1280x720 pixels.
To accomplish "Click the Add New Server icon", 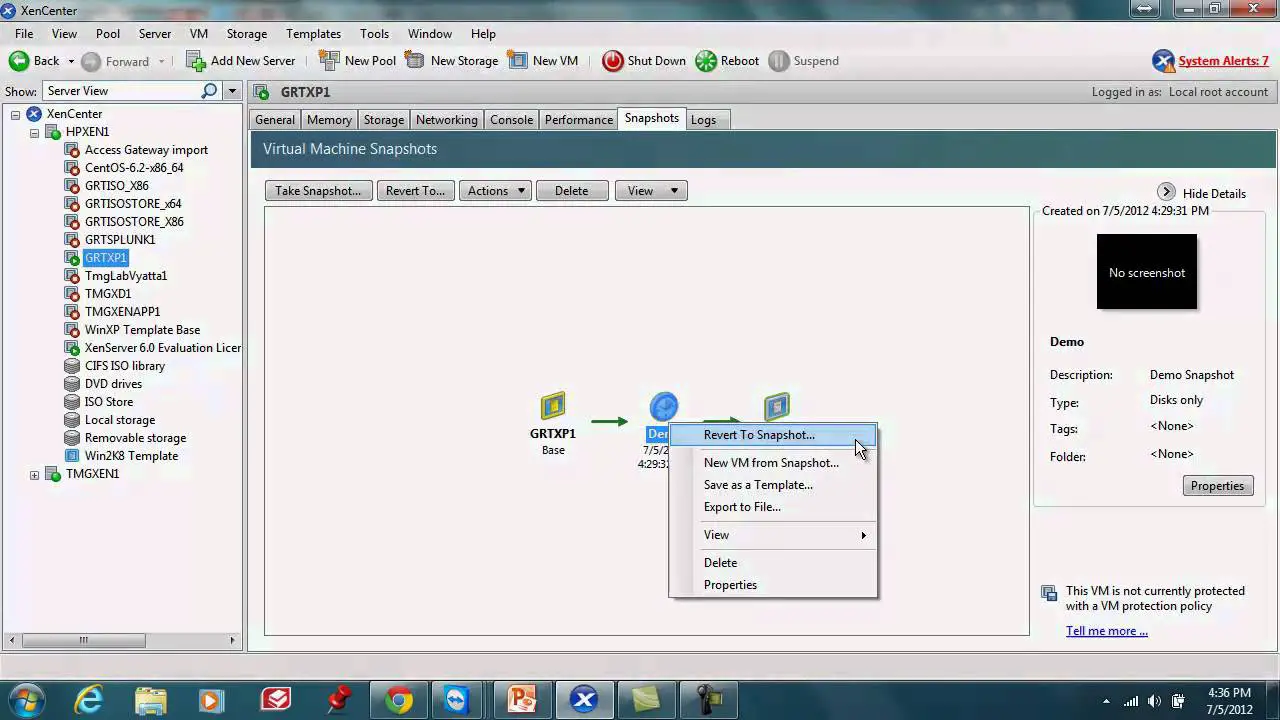I will (x=196, y=61).
